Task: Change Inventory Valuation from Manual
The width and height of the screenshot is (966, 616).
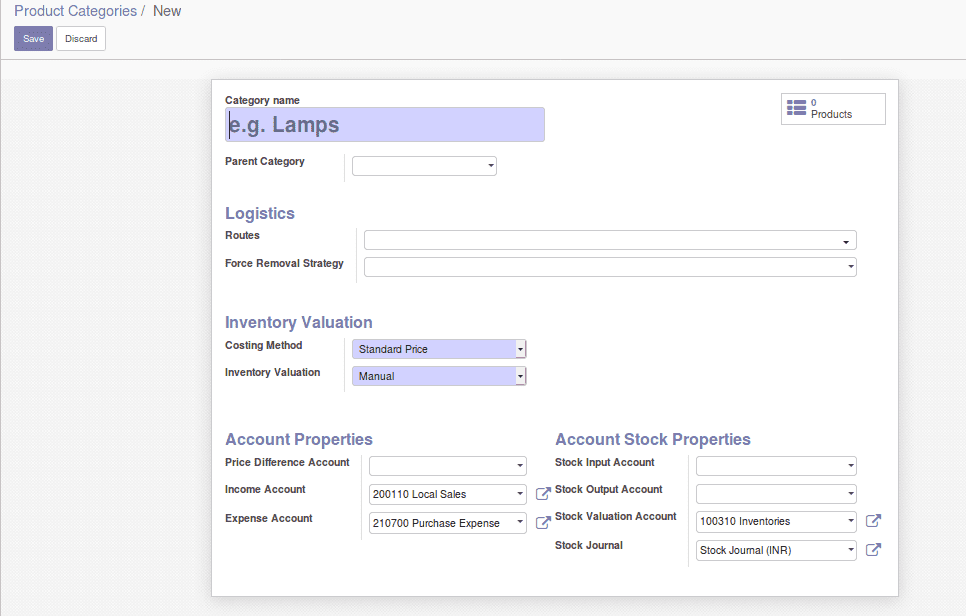Action: 439,376
